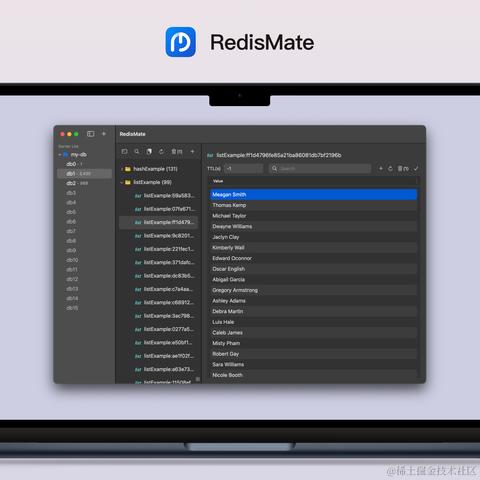Viewport: 480px width, 480px height.
Task: Click the layout icon in key list toolbar
Action: click(x=124, y=151)
